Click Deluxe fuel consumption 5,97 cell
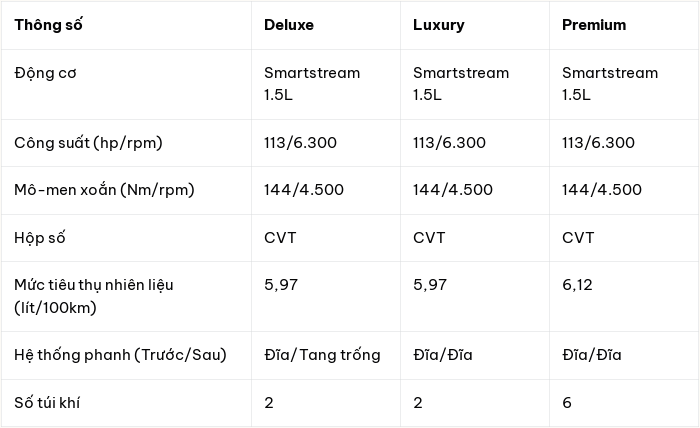Image resolution: width=700 pixels, height=428 pixels. [x=281, y=285]
